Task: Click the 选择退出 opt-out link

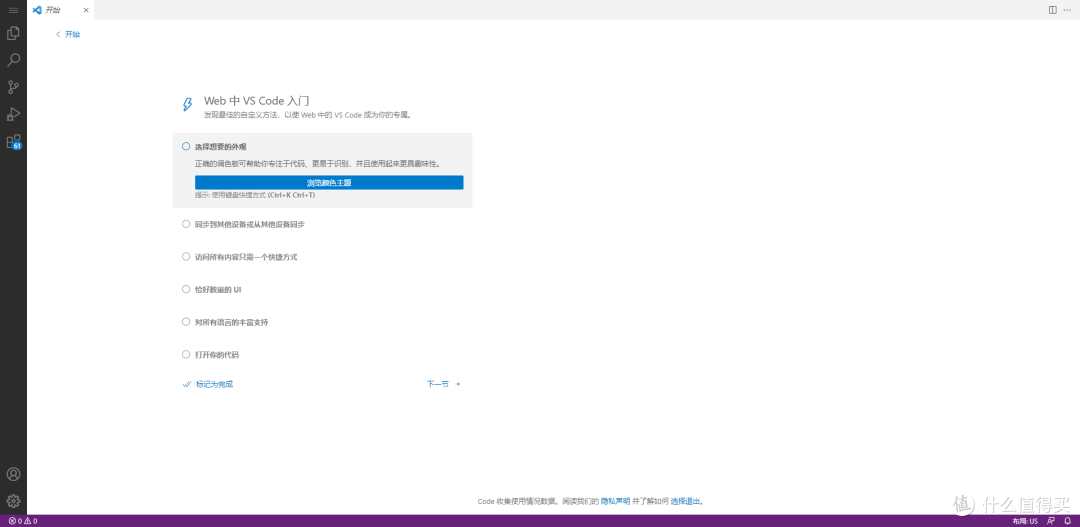Action: point(685,502)
